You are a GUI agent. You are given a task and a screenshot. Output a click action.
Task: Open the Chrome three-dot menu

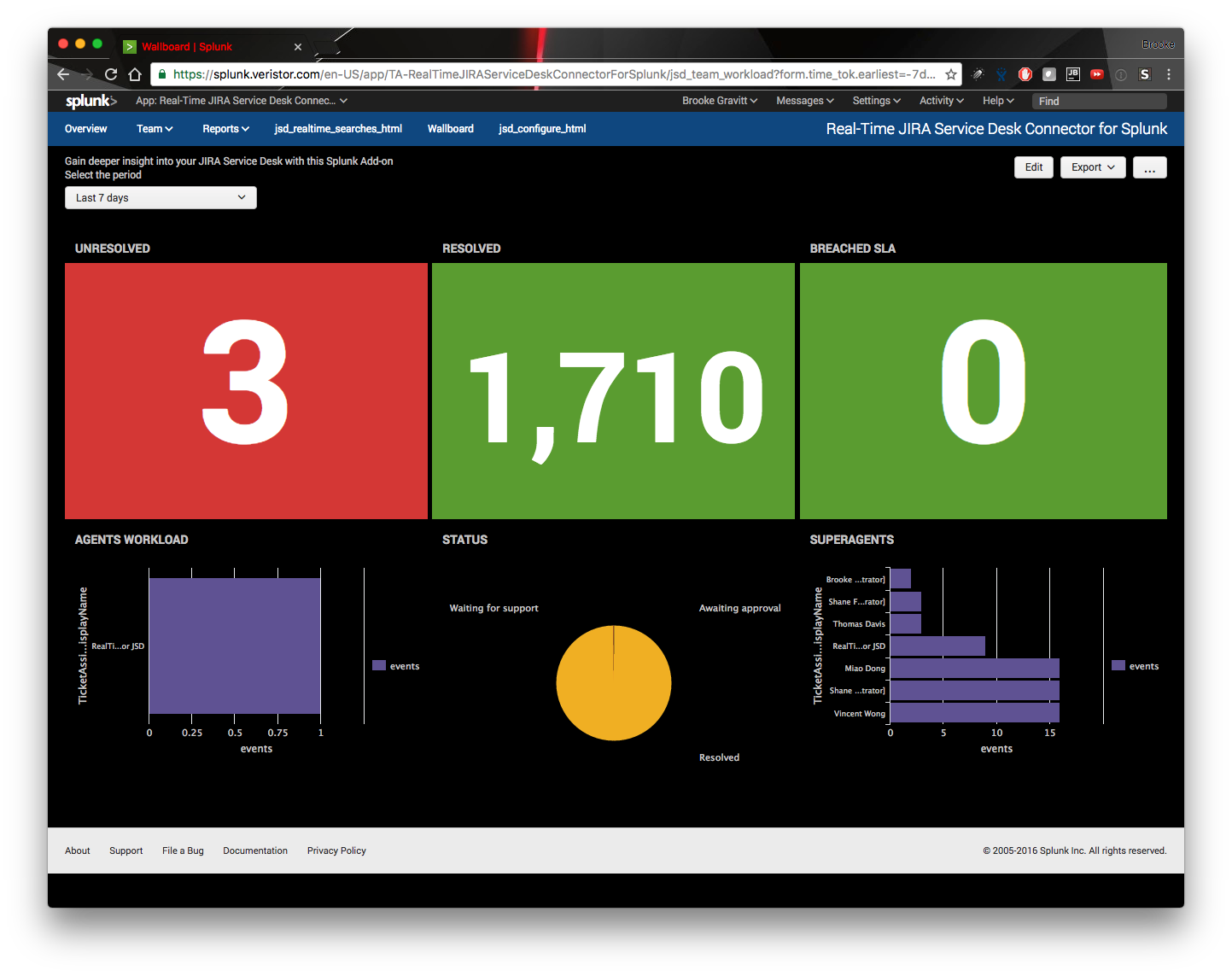click(x=1169, y=74)
